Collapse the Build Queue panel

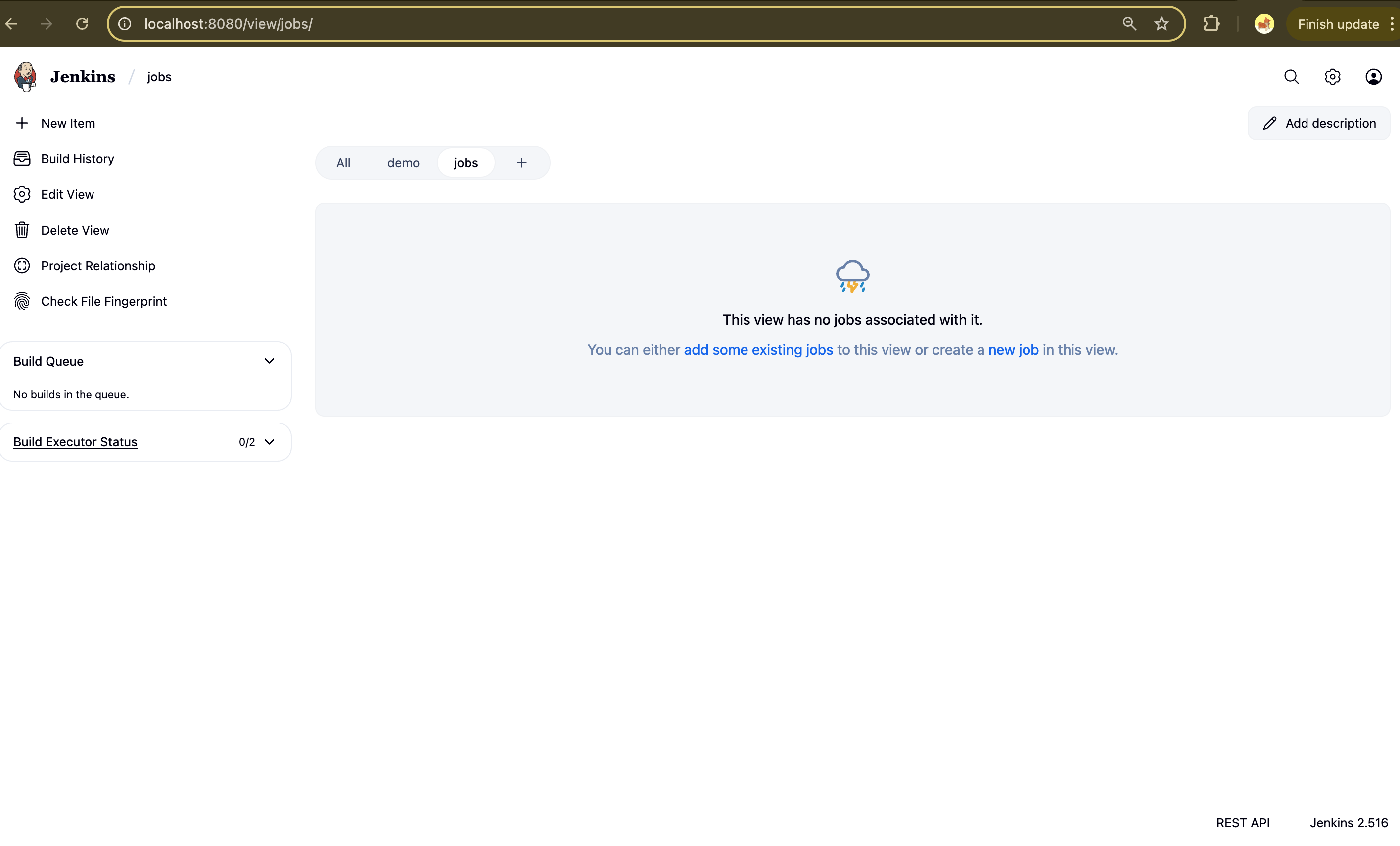269,360
